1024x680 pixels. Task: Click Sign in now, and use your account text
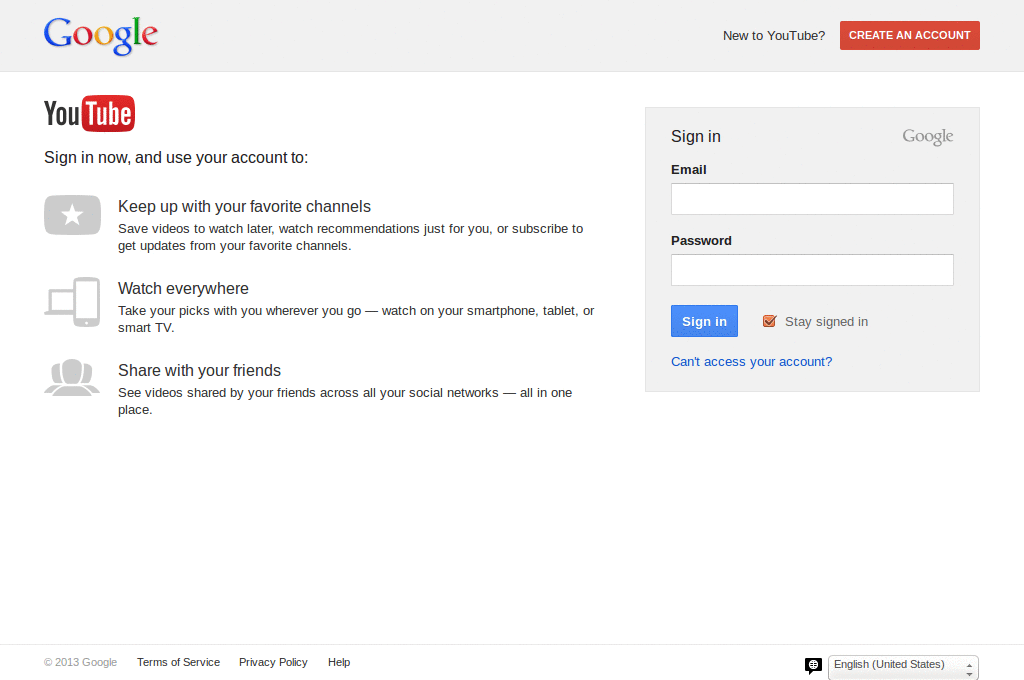[x=176, y=157]
